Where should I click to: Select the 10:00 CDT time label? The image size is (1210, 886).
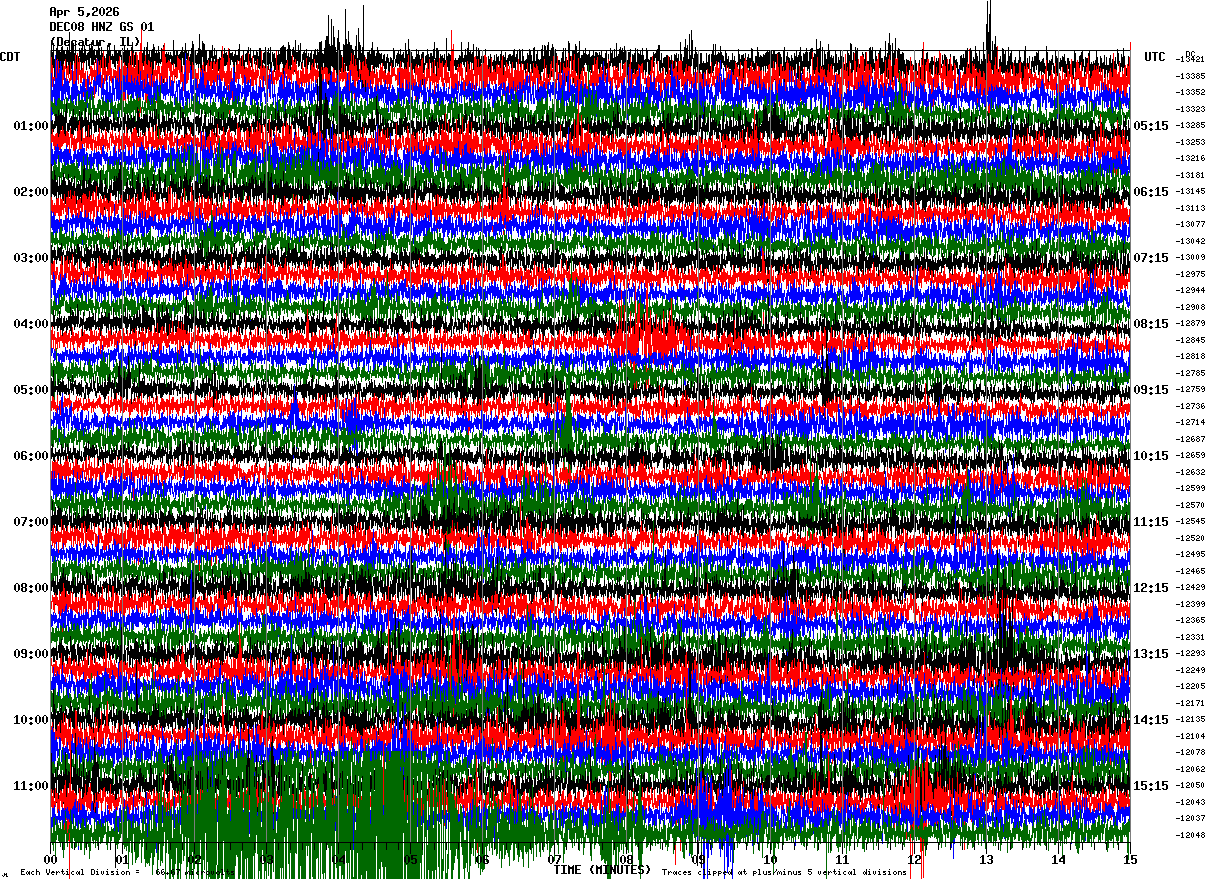point(31,720)
